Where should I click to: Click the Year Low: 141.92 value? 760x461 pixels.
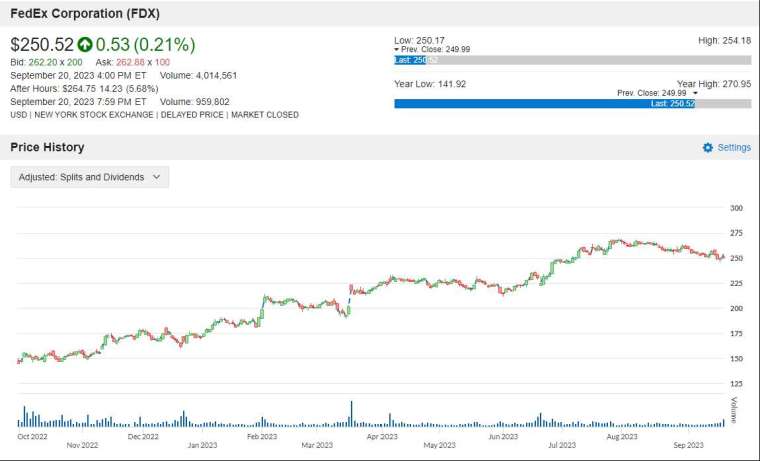[430, 84]
